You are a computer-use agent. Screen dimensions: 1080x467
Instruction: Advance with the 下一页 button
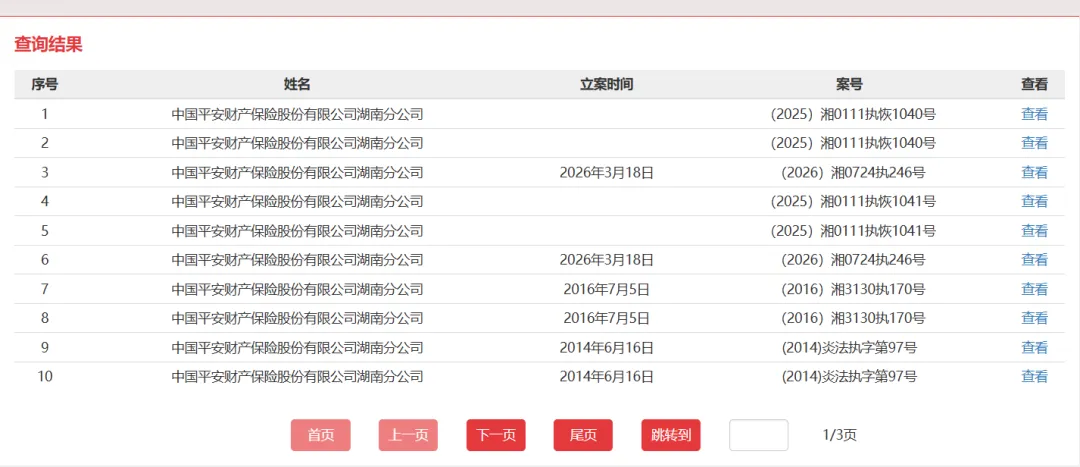click(496, 435)
